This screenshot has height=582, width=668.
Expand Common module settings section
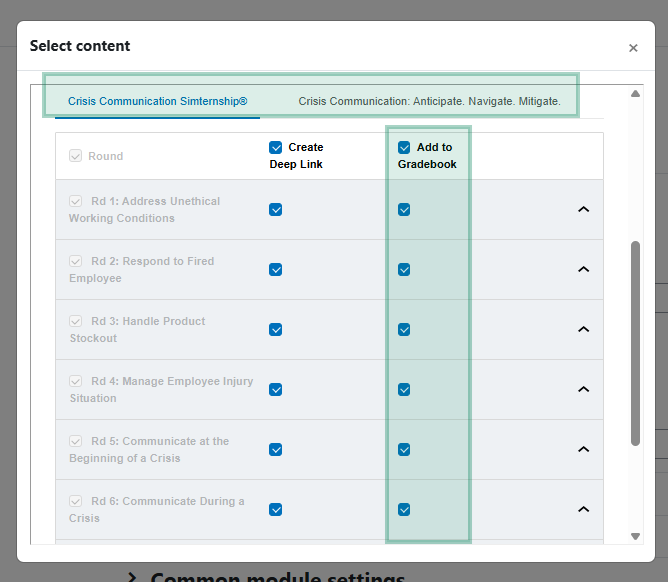pos(267,576)
